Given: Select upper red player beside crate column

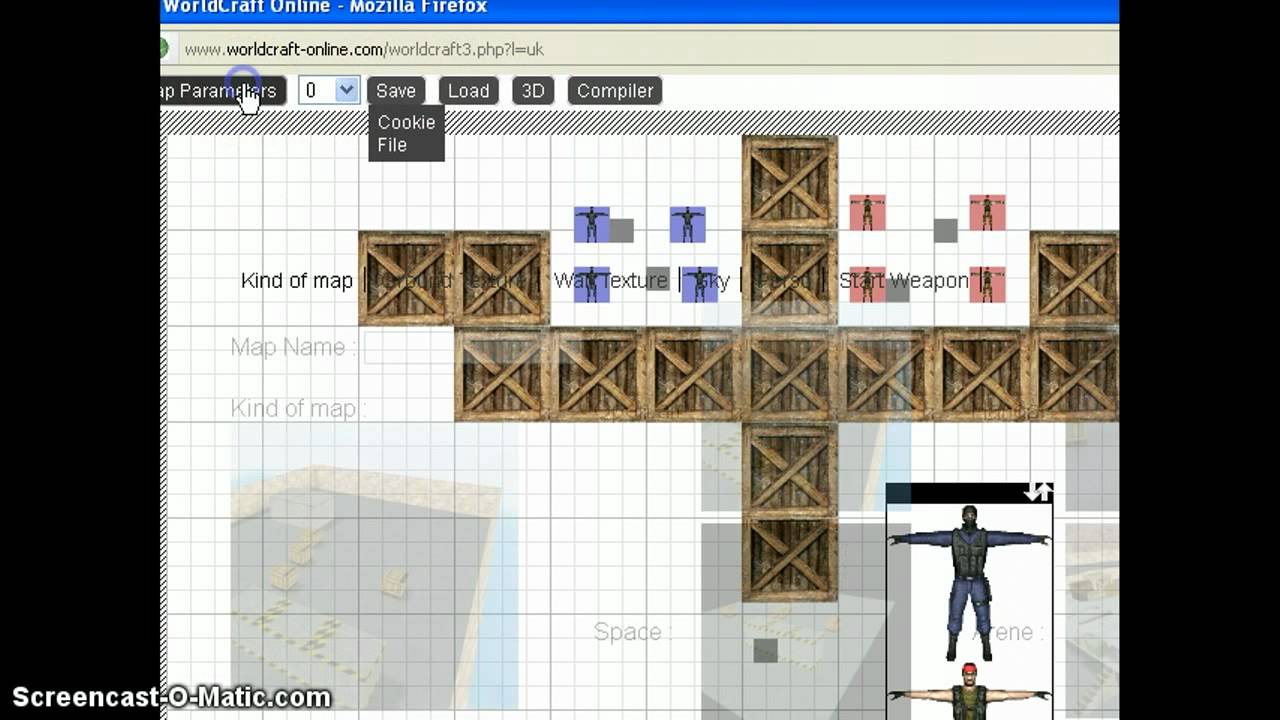Looking at the screenshot, I should point(867,213).
